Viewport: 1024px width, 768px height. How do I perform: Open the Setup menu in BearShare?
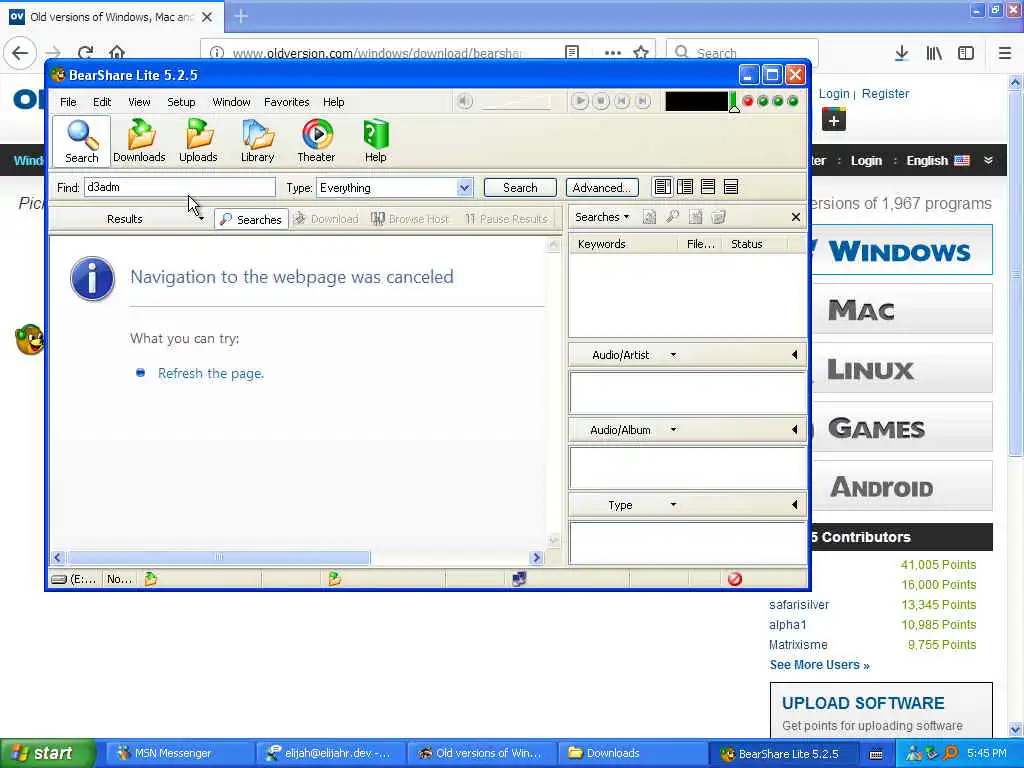pyautogui.click(x=181, y=102)
